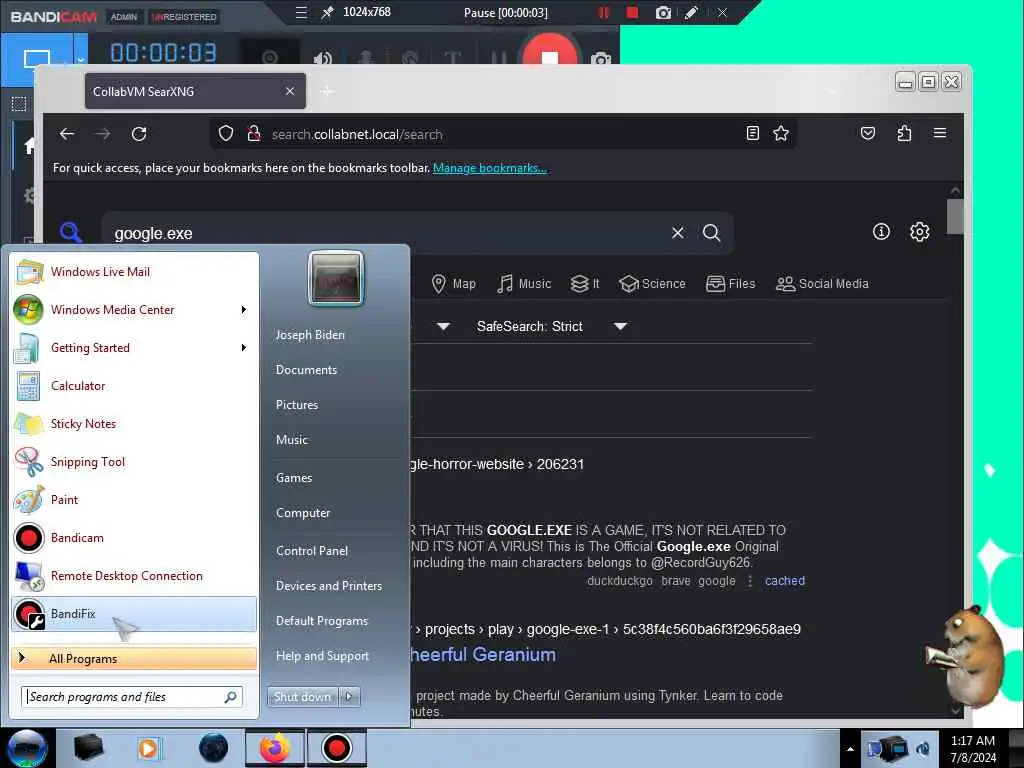Viewport: 1024px width, 768px height.
Task: Take a screenshot with the top bar camera icon
Action: [x=663, y=12]
